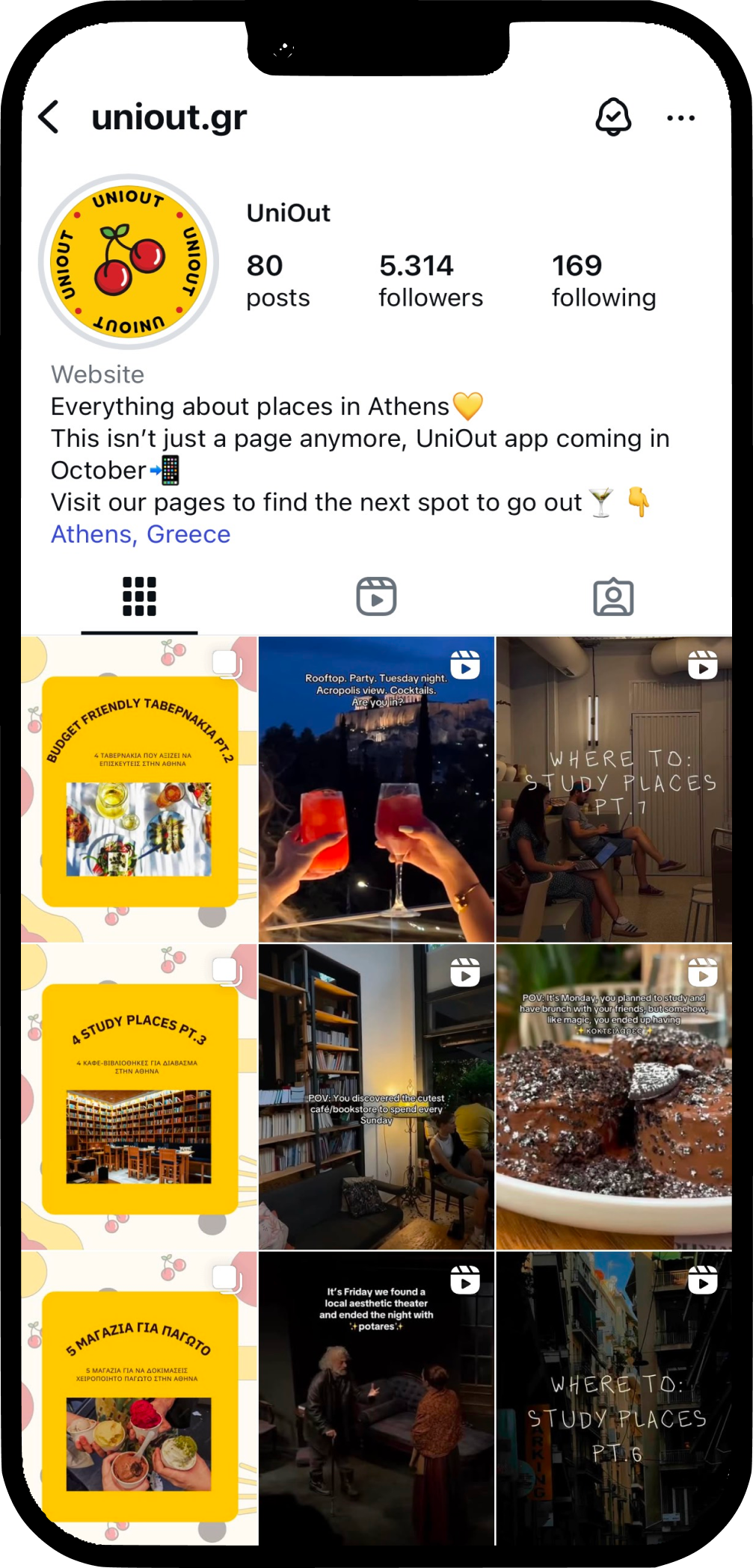Switch to the posts grid tab

click(x=139, y=596)
